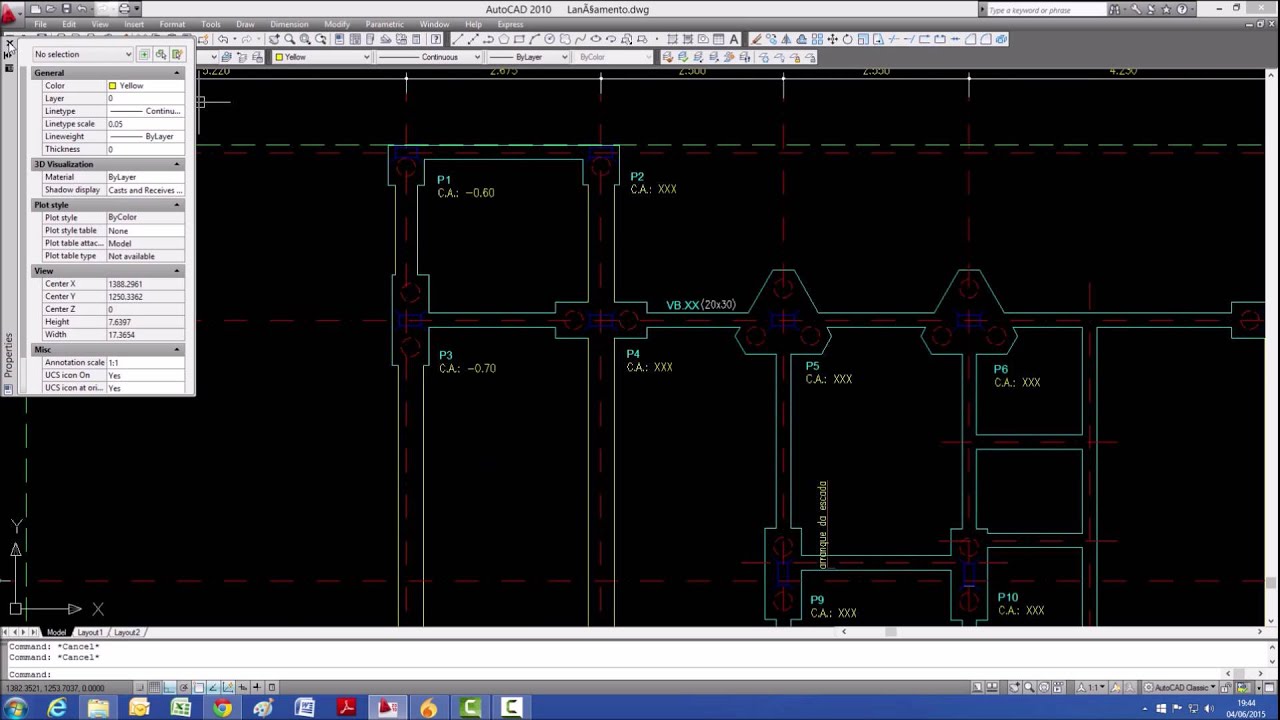Toggle Grid display in status bar
Screen dimensions: 1280x720
coord(155,688)
